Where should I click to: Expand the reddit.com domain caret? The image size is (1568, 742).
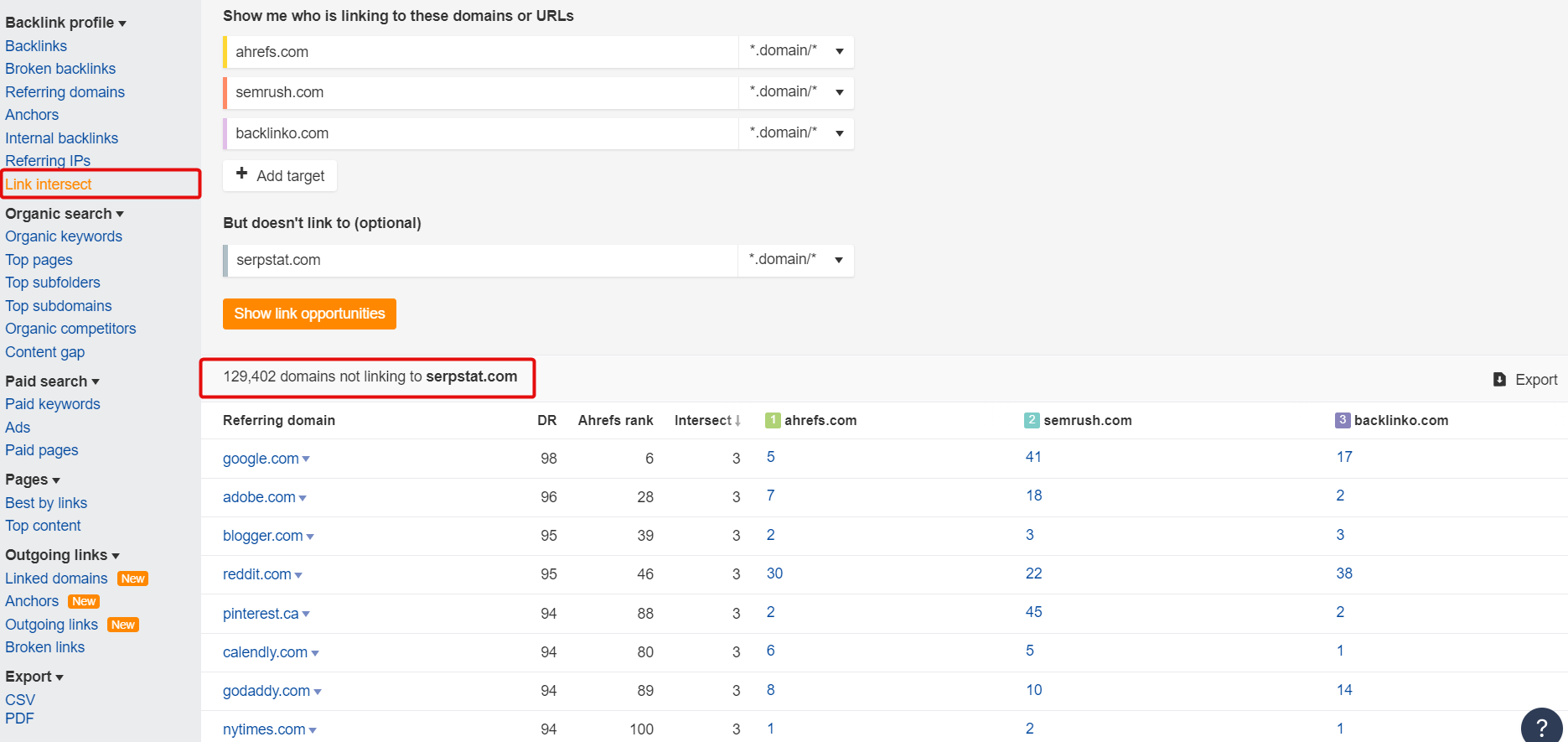(x=298, y=575)
